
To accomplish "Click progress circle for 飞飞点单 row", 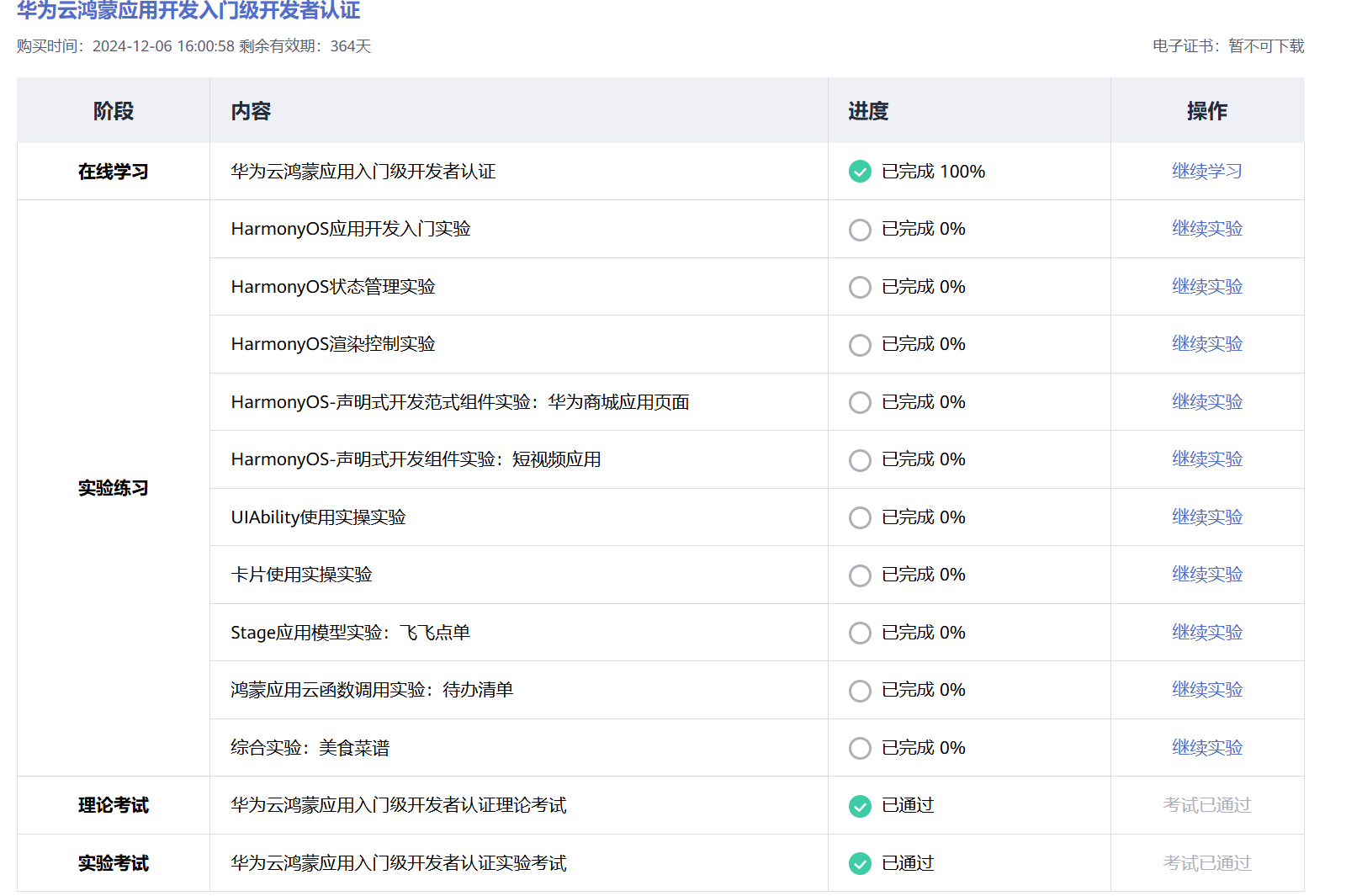I will point(860,633).
